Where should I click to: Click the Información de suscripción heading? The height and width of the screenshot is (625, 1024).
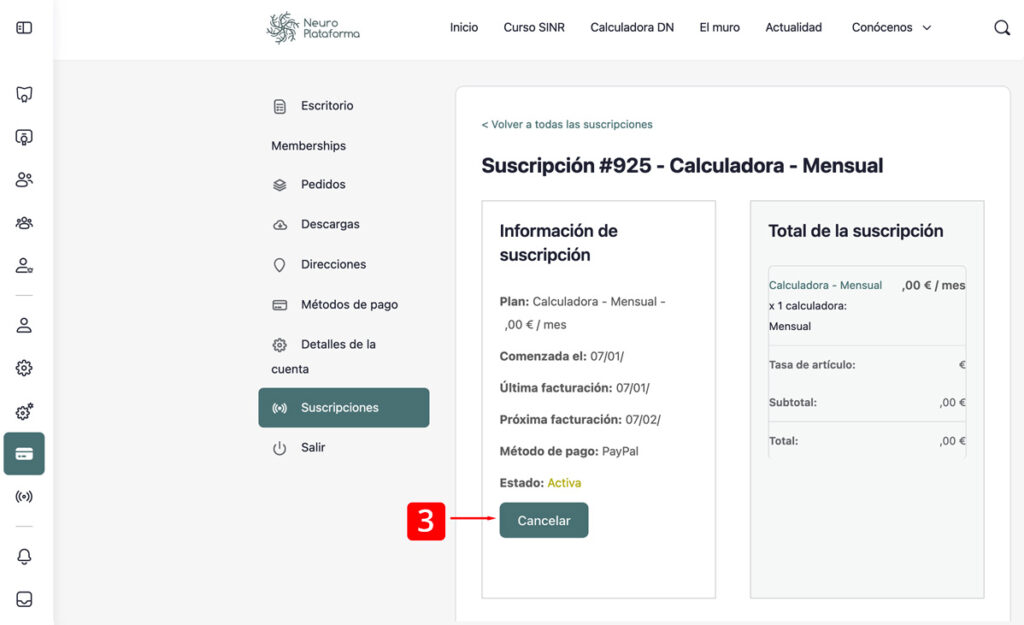click(558, 242)
